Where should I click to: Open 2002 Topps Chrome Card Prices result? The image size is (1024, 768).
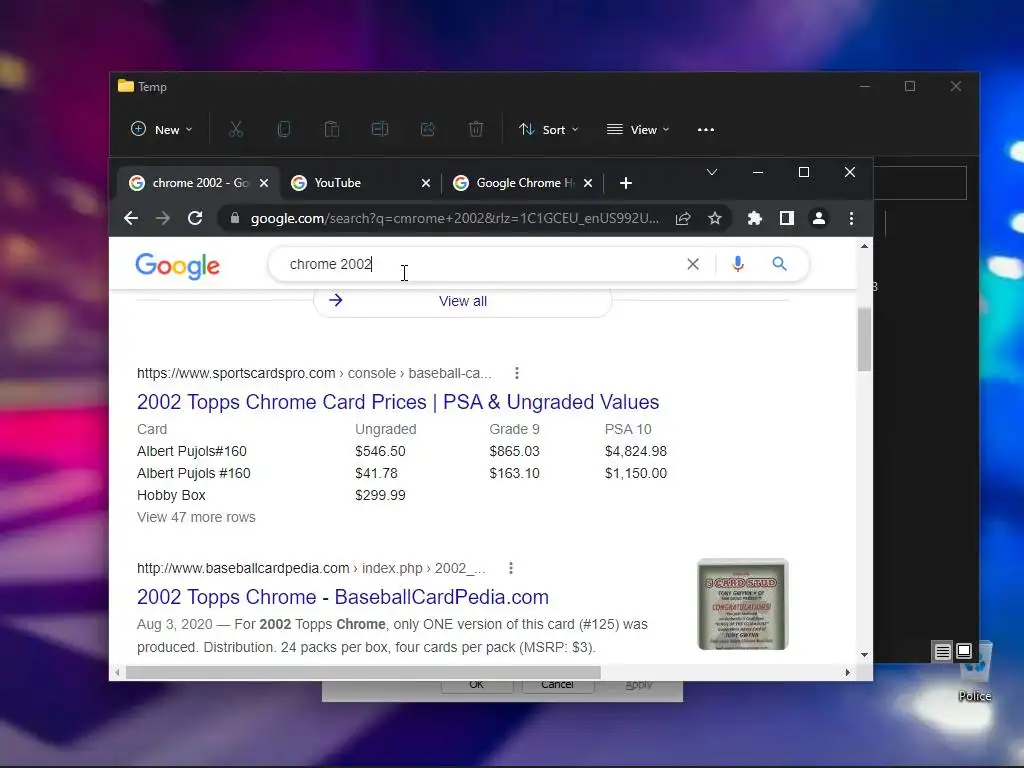coord(398,402)
